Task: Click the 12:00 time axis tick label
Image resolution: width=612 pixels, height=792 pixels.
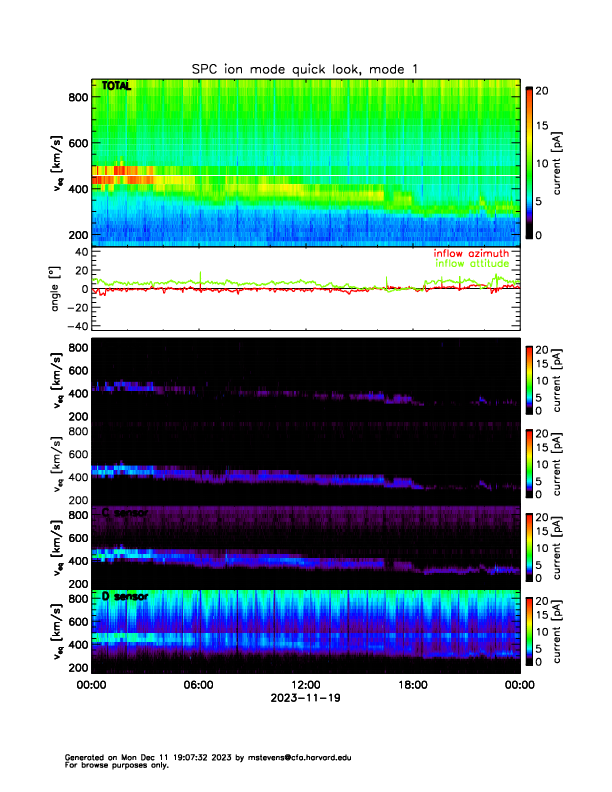Action: point(305,685)
